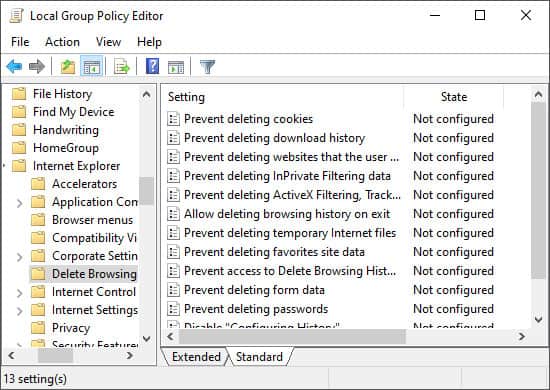Click the policy icon beside Prevent deleting favorites site data

pyautogui.click(x=173, y=252)
